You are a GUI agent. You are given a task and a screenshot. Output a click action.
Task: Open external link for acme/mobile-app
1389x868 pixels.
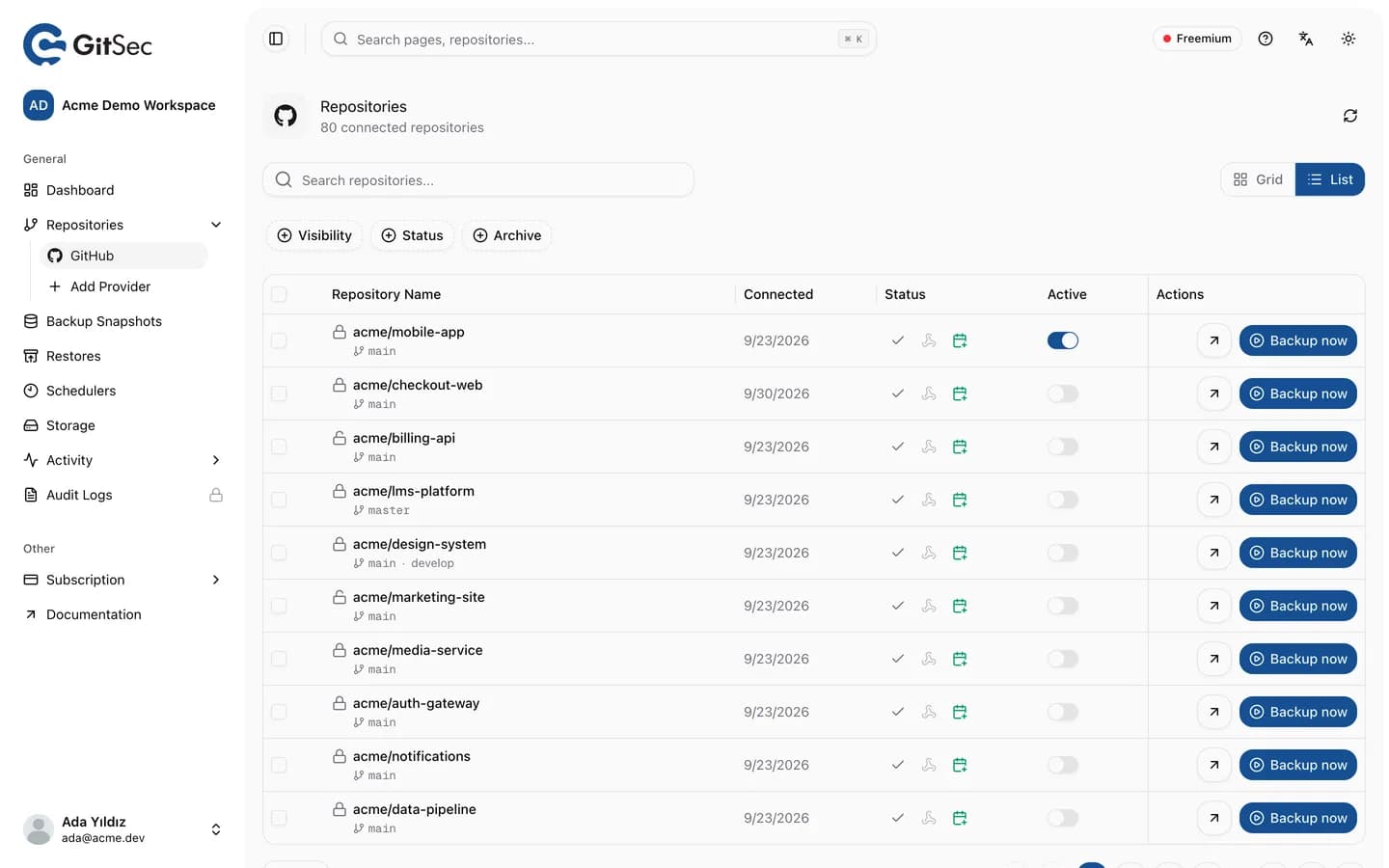tap(1214, 340)
